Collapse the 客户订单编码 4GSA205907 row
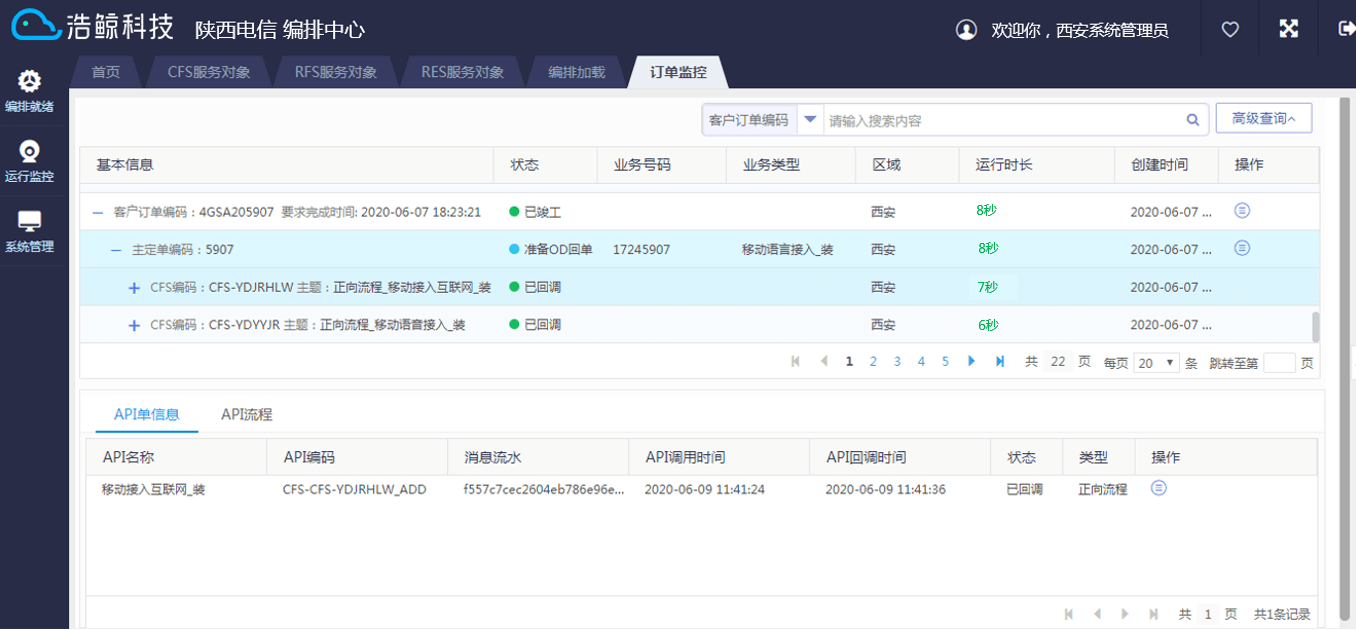This screenshot has height=630, width=1356. tap(98, 212)
